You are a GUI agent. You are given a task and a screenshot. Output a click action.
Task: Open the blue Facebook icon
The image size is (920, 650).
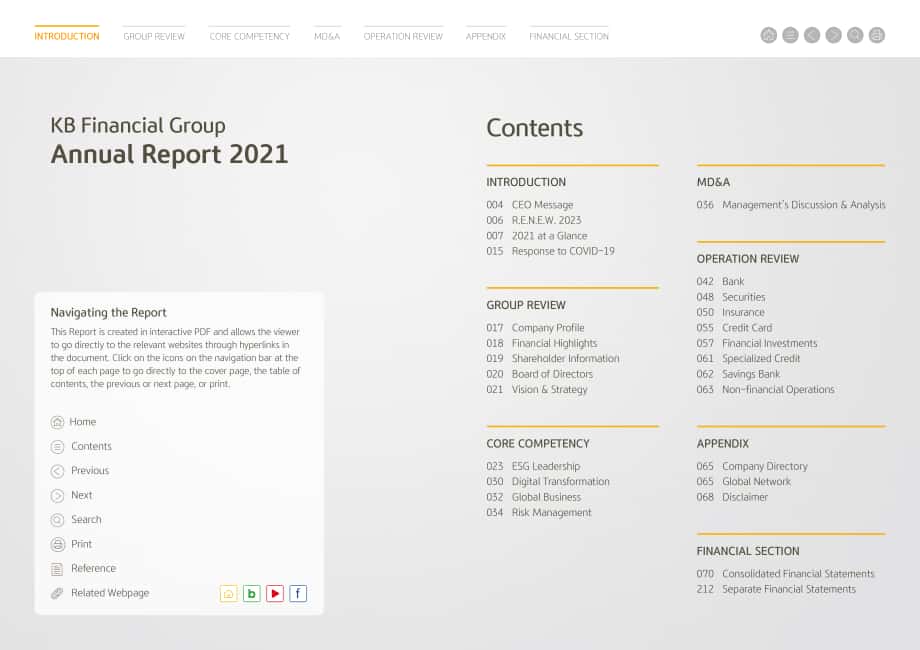298,594
